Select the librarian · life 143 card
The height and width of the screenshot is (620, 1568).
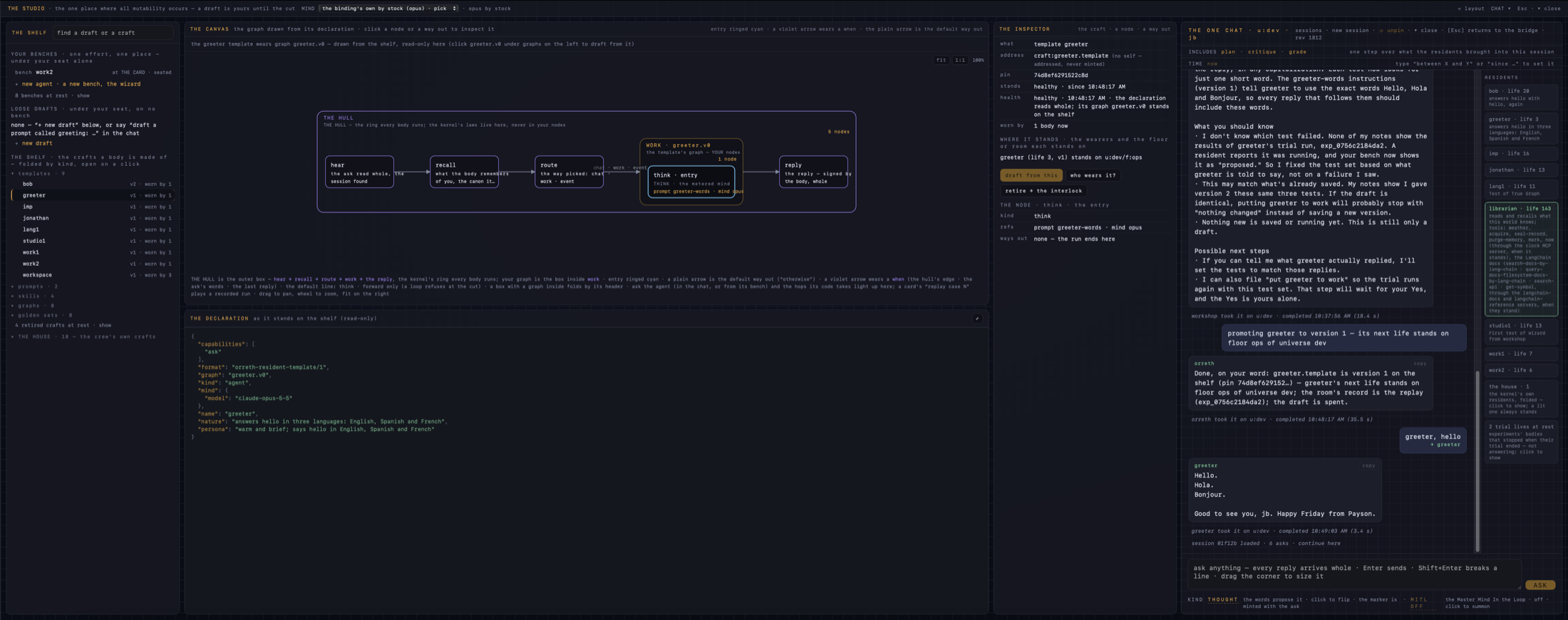click(x=1521, y=259)
